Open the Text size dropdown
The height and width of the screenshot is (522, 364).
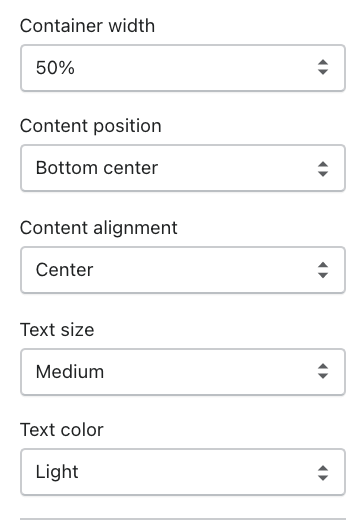tap(183, 372)
